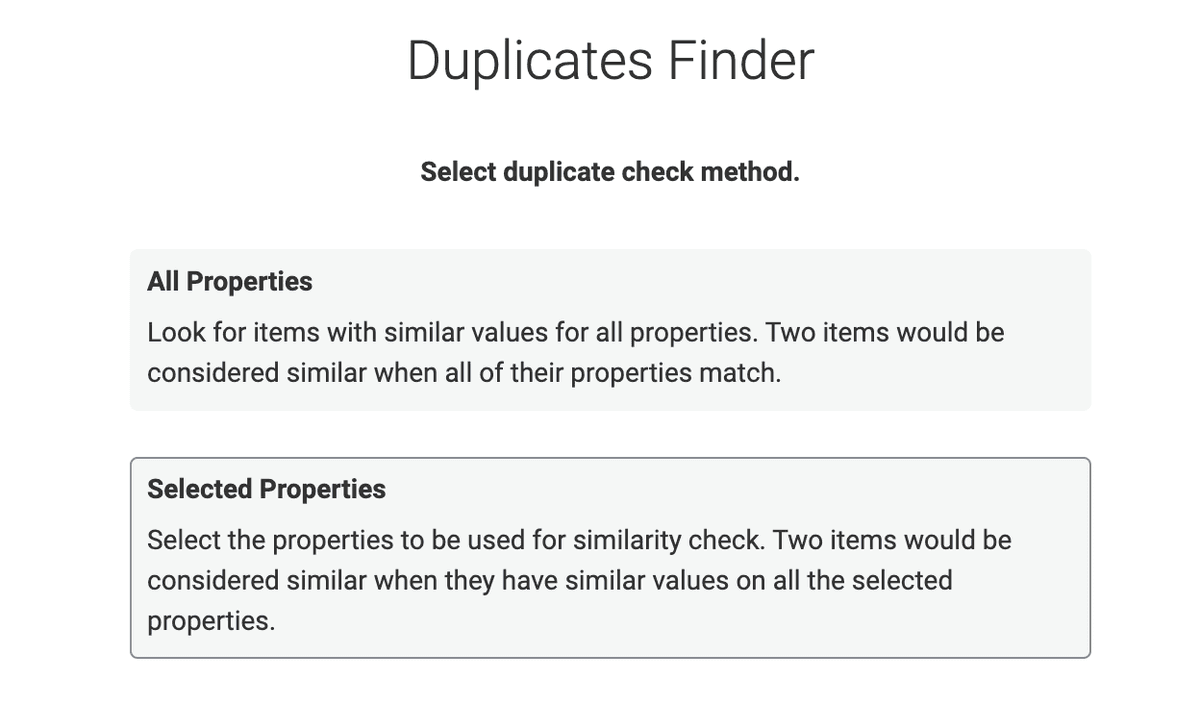This screenshot has height=709, width=1200.
Task: Click the text "considered similar when all of their properties match"
Action: pyautogui.click(x=464, y=373)
